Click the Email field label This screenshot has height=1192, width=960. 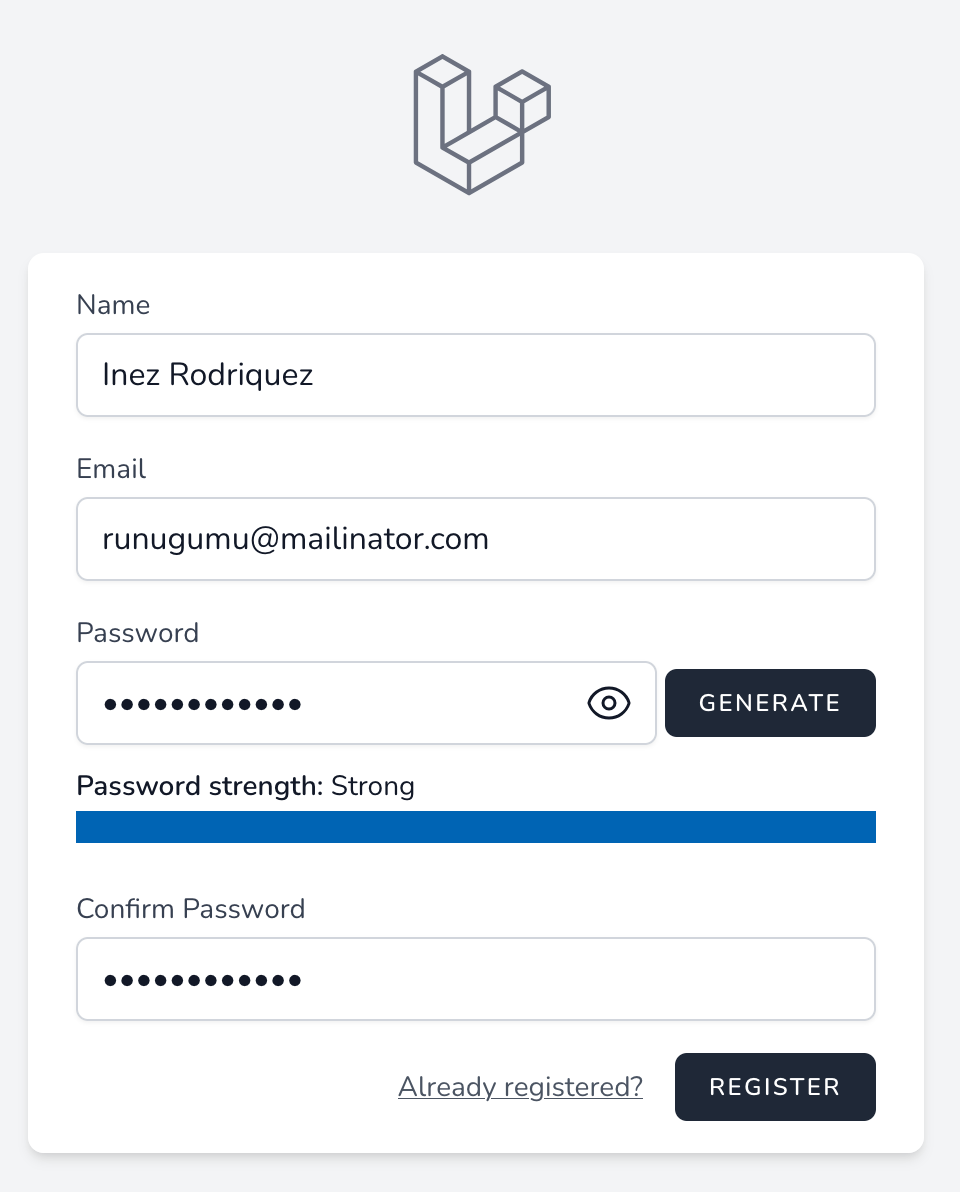tap(111, 469)
